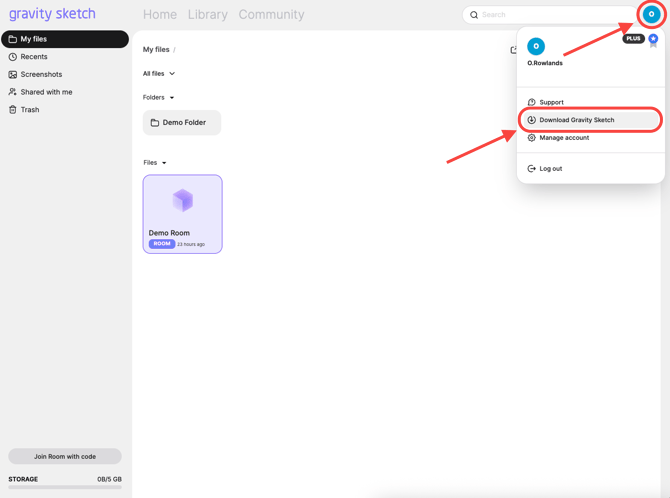Screen dimensions: 670x498
Task: Switch to the Library tab
Action: [207, 15]
